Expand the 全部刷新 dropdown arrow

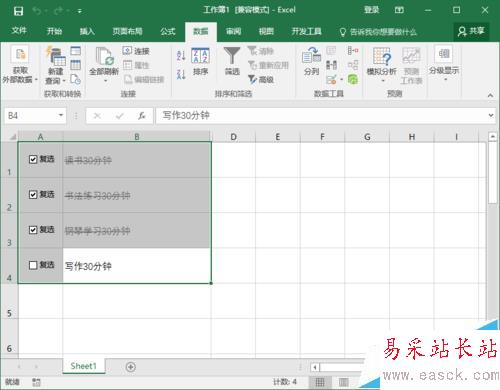(x=105, y=81)
